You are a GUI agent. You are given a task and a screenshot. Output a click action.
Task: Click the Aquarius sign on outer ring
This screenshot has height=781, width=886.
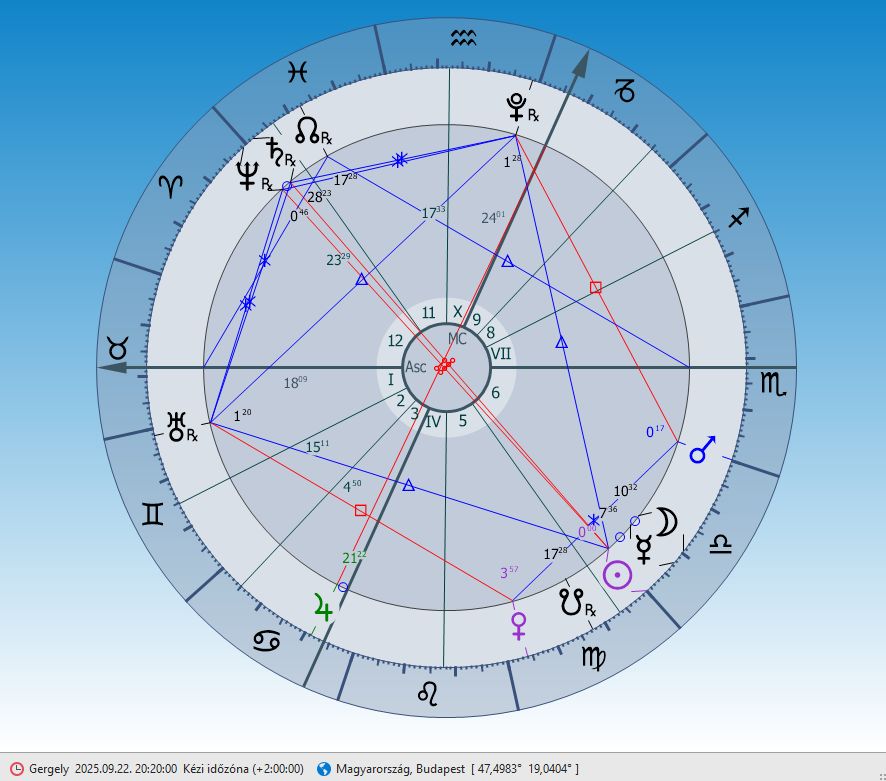(463, 39)
